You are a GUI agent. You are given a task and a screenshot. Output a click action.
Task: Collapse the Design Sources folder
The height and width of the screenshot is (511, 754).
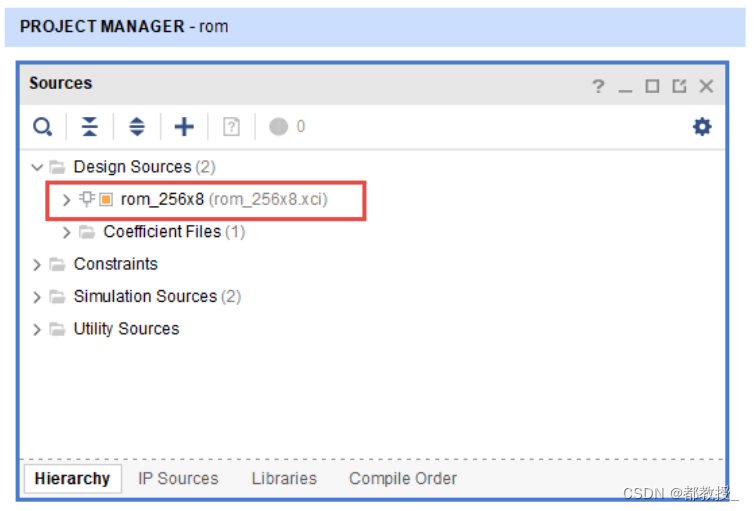[x=37, y=167]
